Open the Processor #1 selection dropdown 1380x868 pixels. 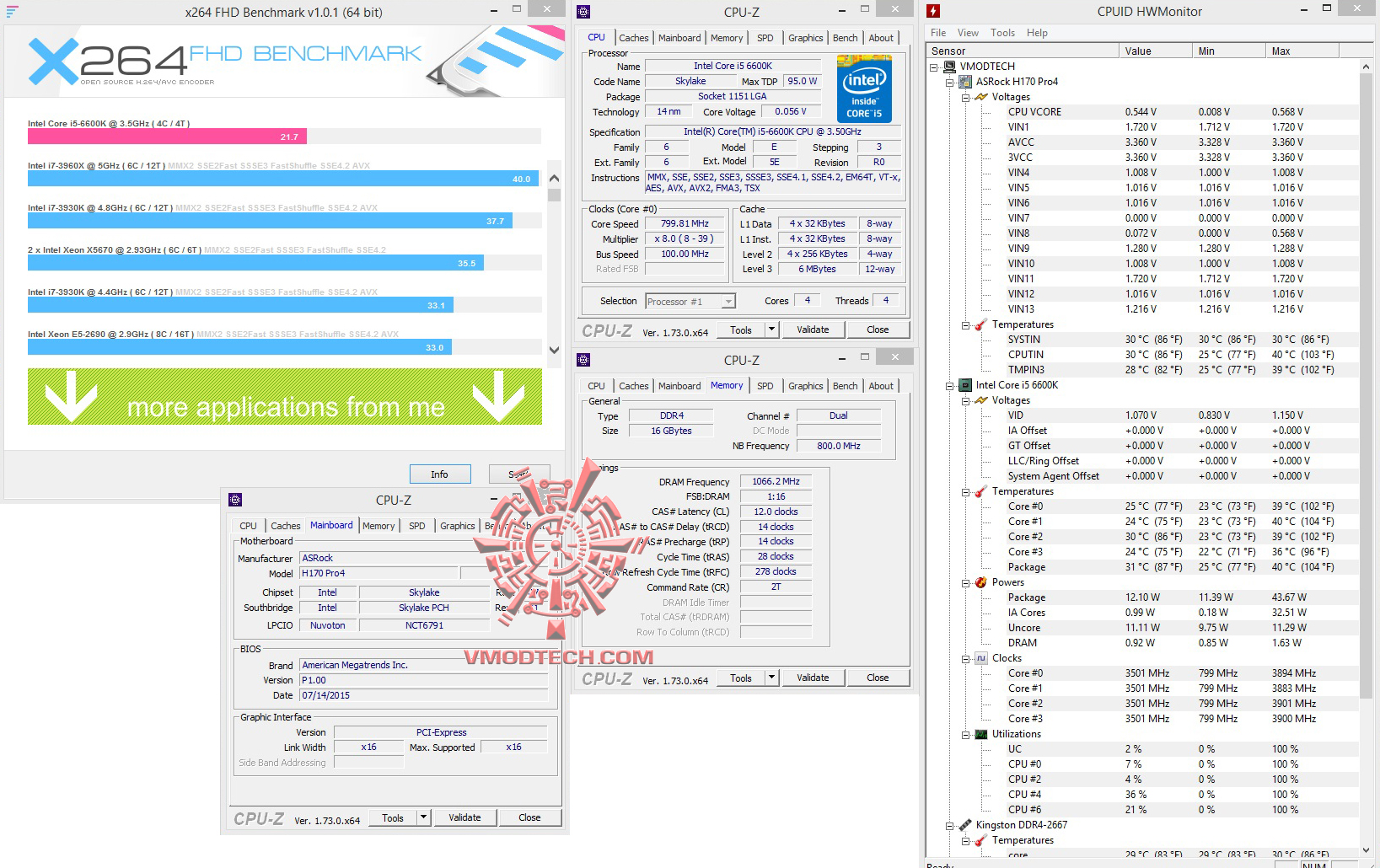(x=728, y=302)
